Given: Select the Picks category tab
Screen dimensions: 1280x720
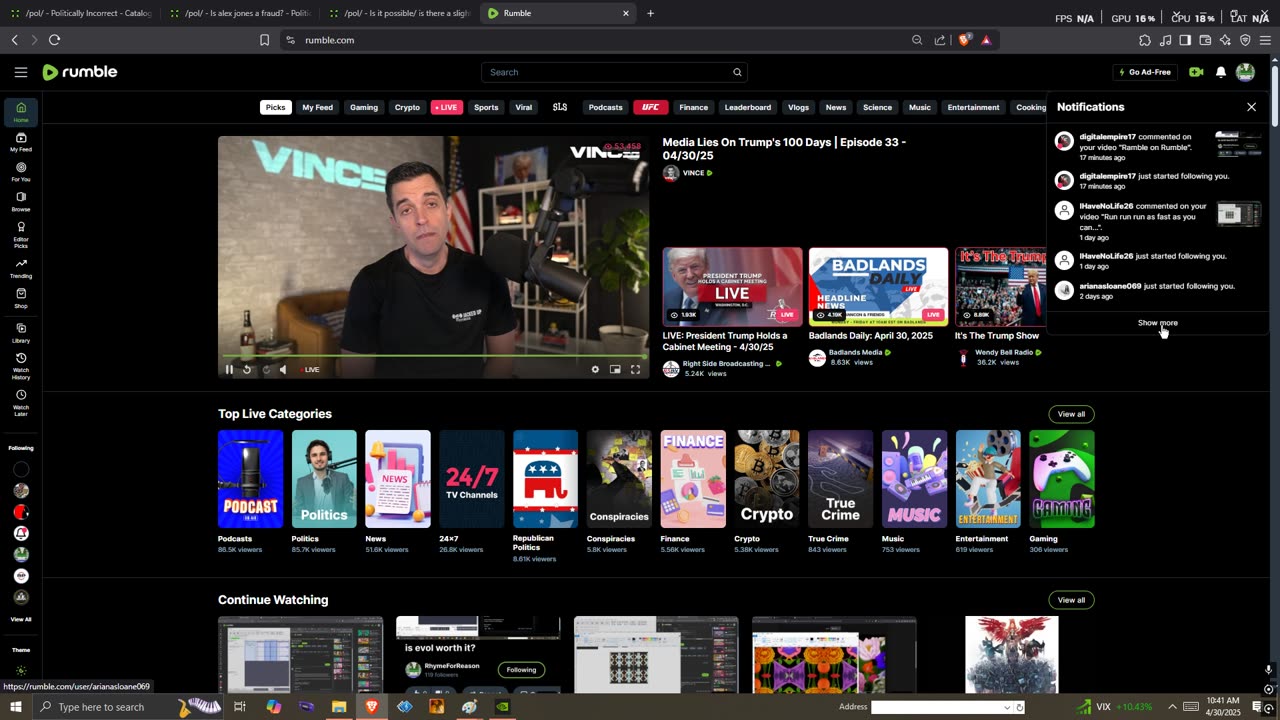Looking at the screenshot, I should coord(275,107).
